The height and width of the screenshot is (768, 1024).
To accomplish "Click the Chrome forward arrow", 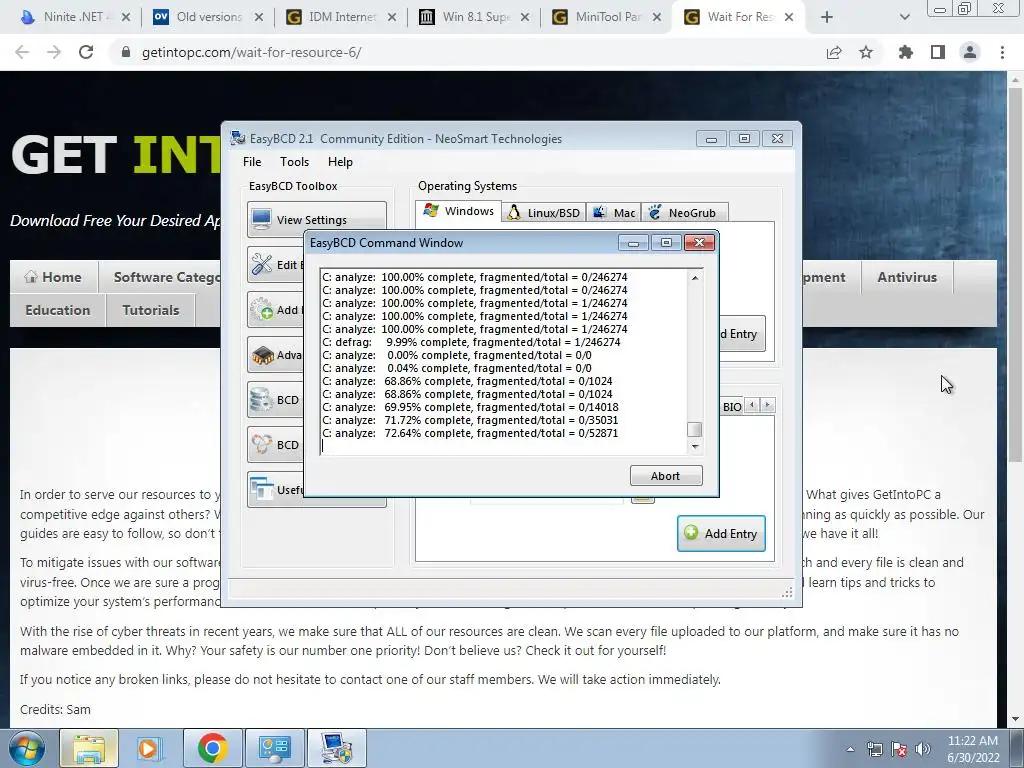I will pos(54,52).
